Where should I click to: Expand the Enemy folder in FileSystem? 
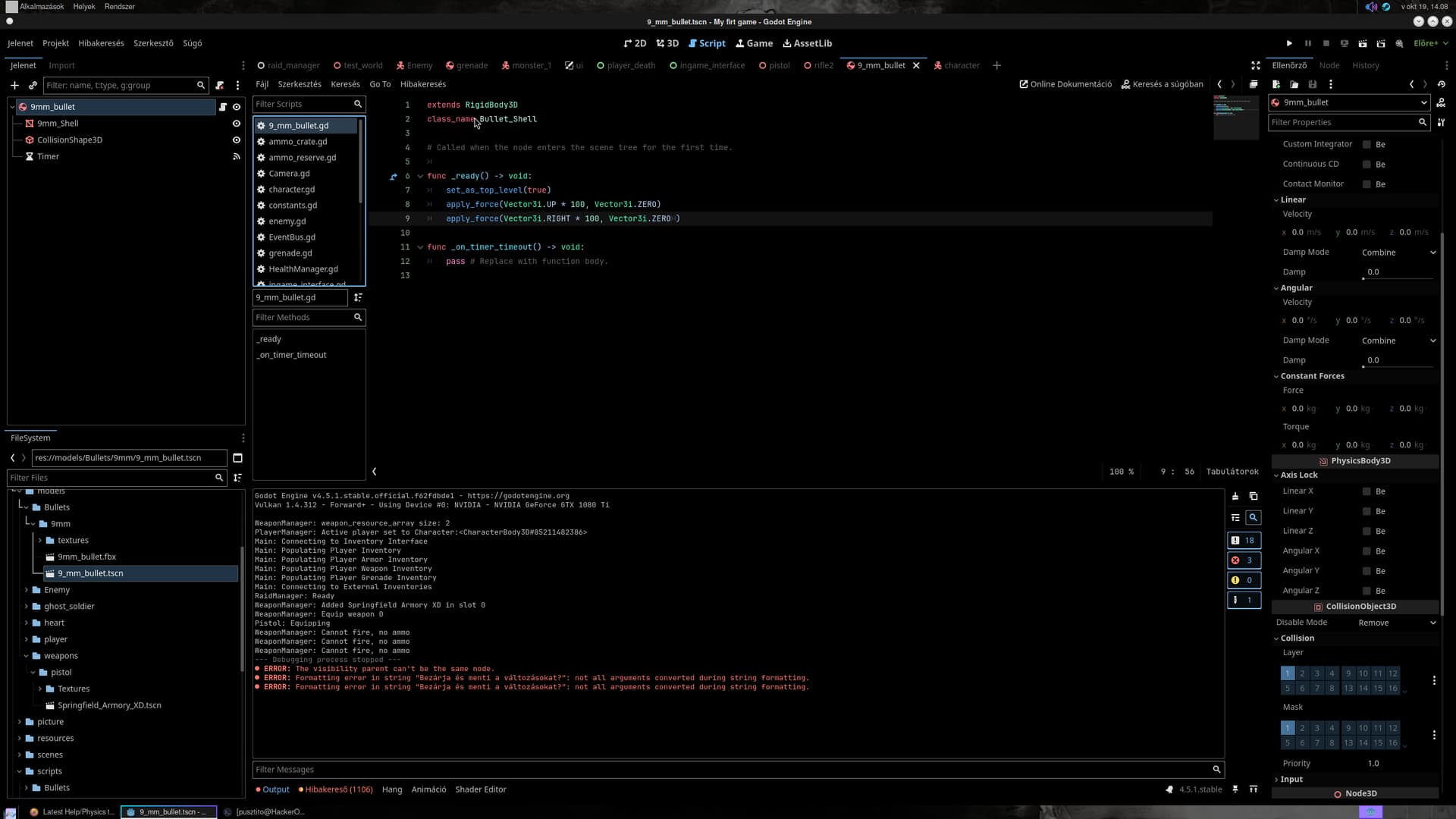pyautogui.click(x=27, y=590)
